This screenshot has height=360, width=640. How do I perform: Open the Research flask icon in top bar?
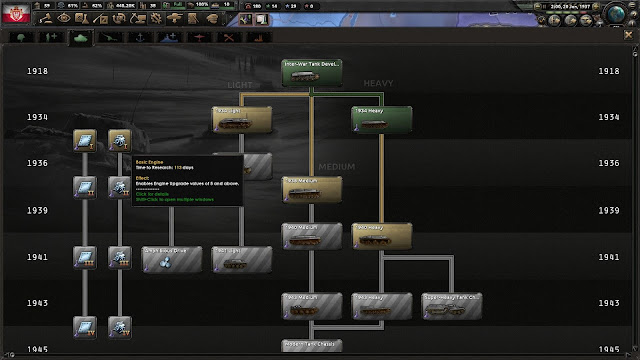82,18
